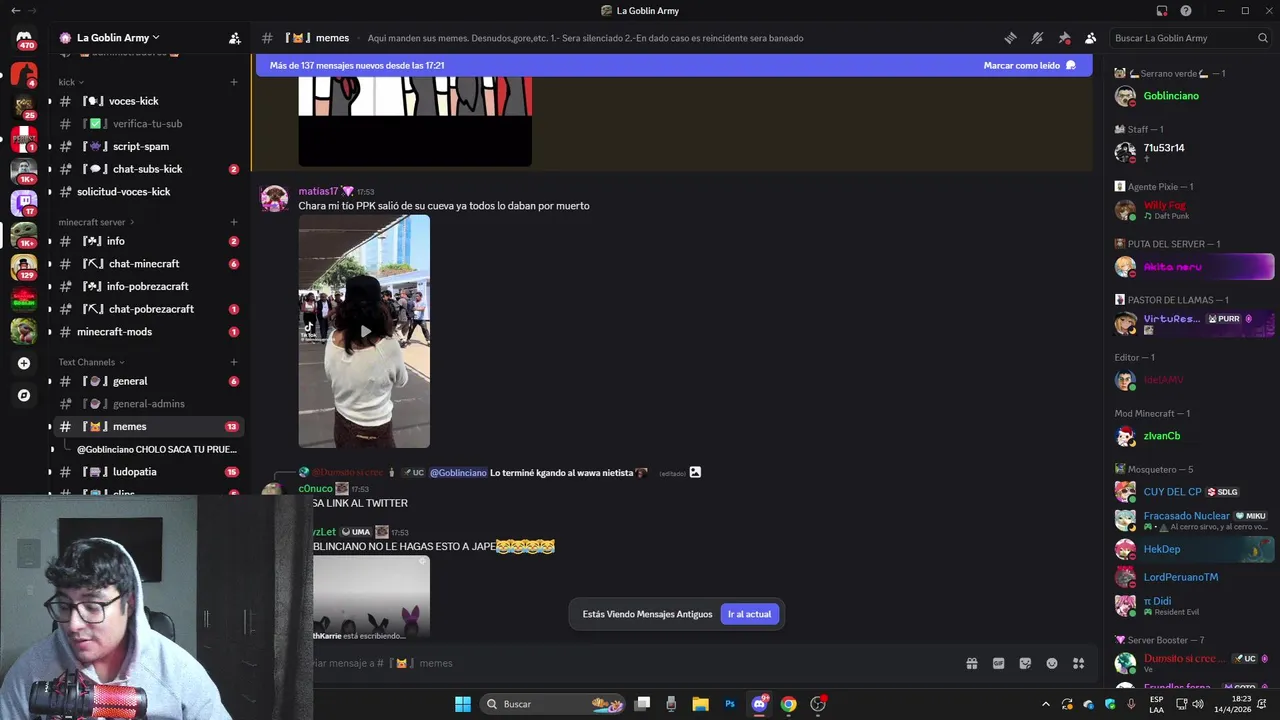Open the chat-minecraft channel
1280x720 pixels.
(147, 264)
